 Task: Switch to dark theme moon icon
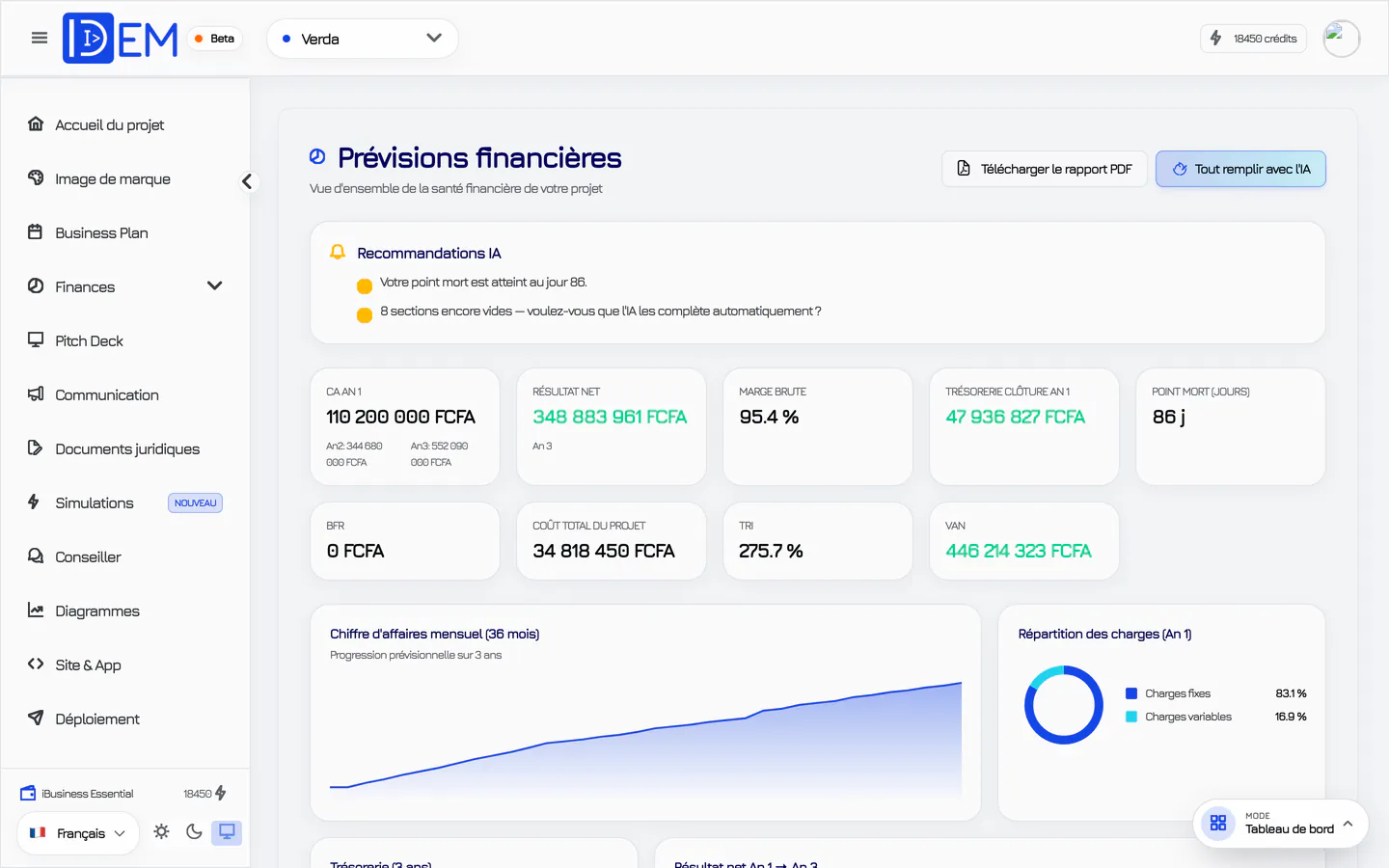click(194, 831)
